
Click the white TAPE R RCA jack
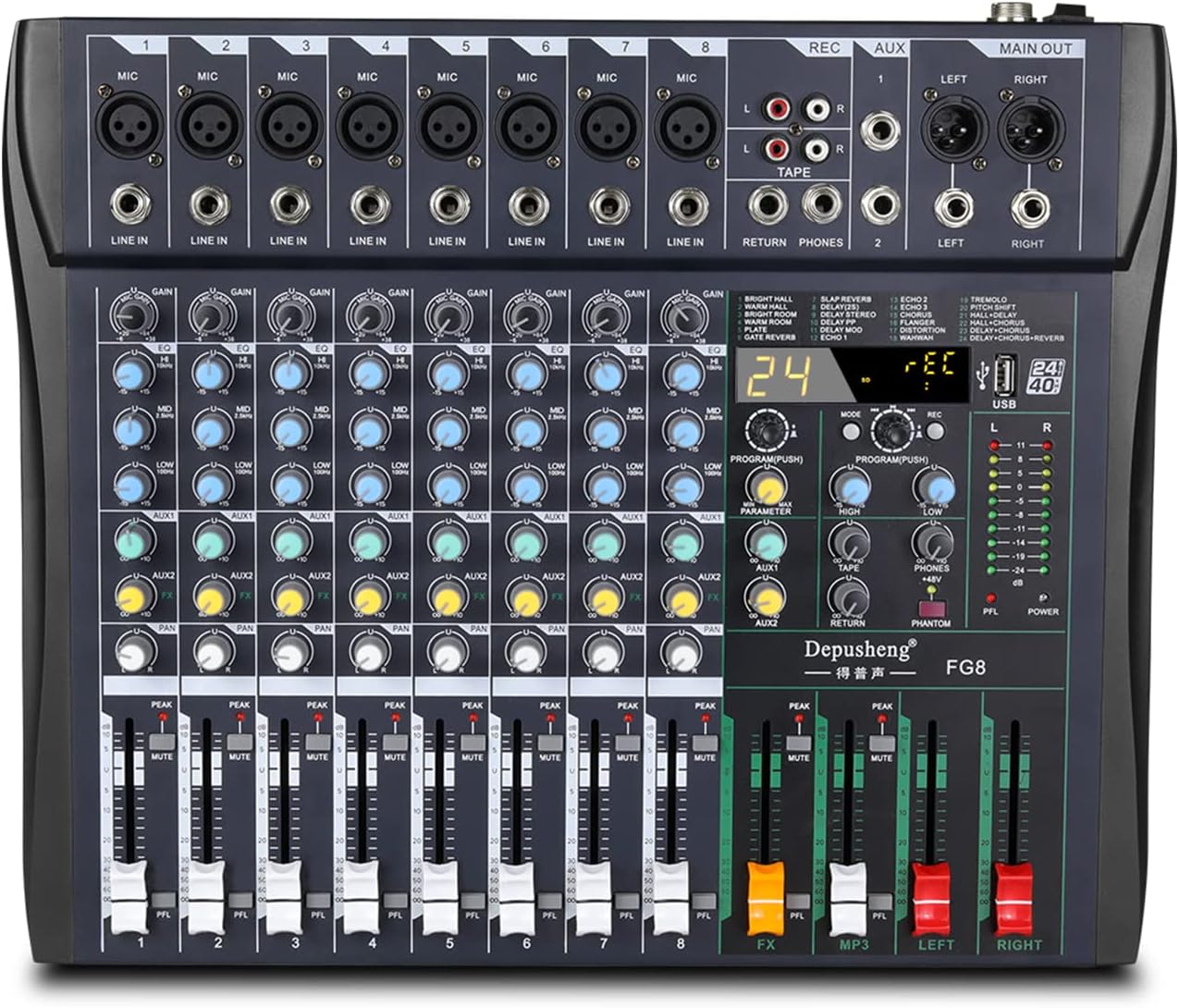coord(817,148)
